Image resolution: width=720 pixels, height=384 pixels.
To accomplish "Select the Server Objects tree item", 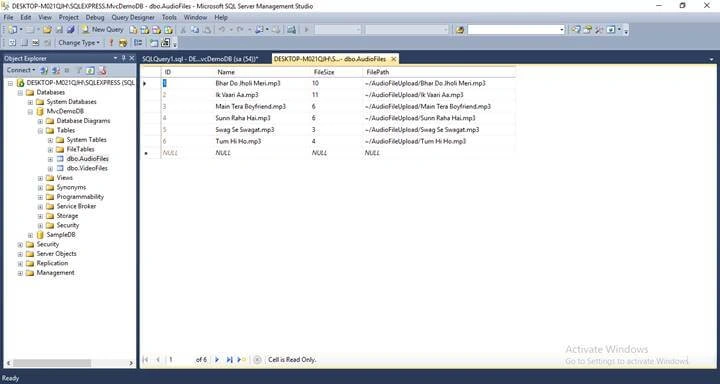I will [56, 254].
